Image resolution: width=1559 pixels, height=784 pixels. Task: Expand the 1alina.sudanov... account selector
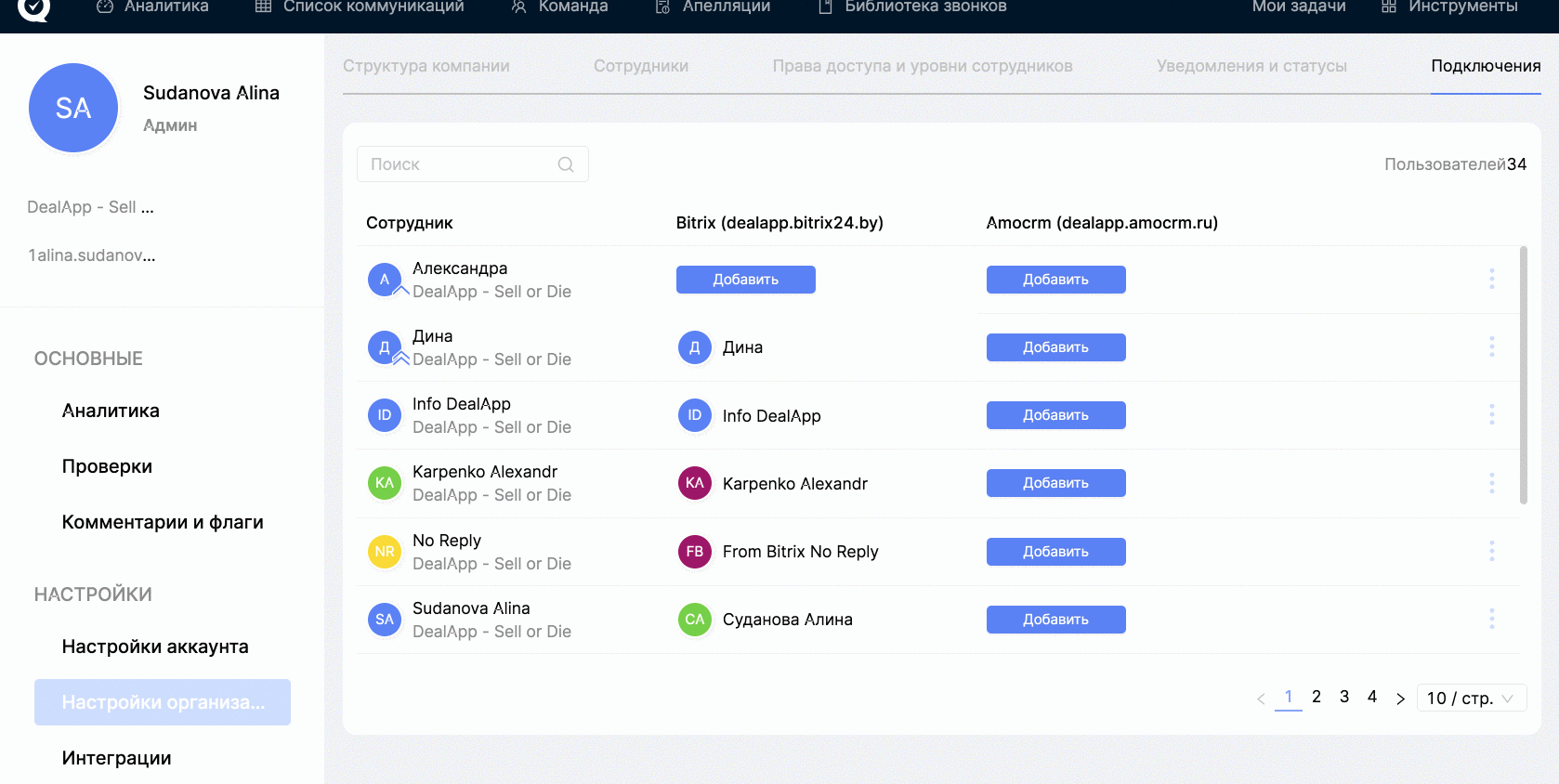click(x=92, y=255)
